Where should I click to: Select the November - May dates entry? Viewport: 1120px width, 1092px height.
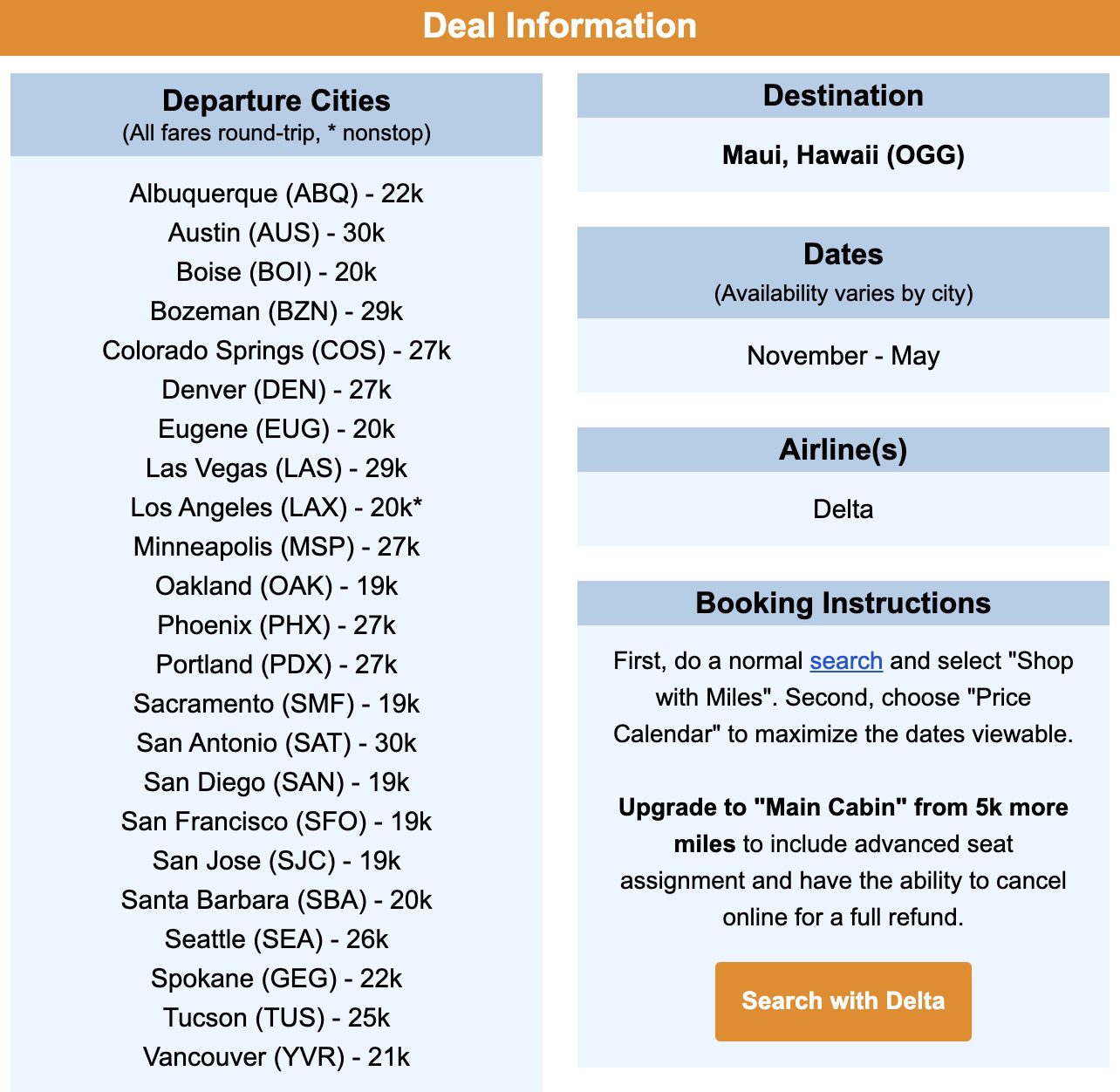pyautogui.click(x=842, y=356)
